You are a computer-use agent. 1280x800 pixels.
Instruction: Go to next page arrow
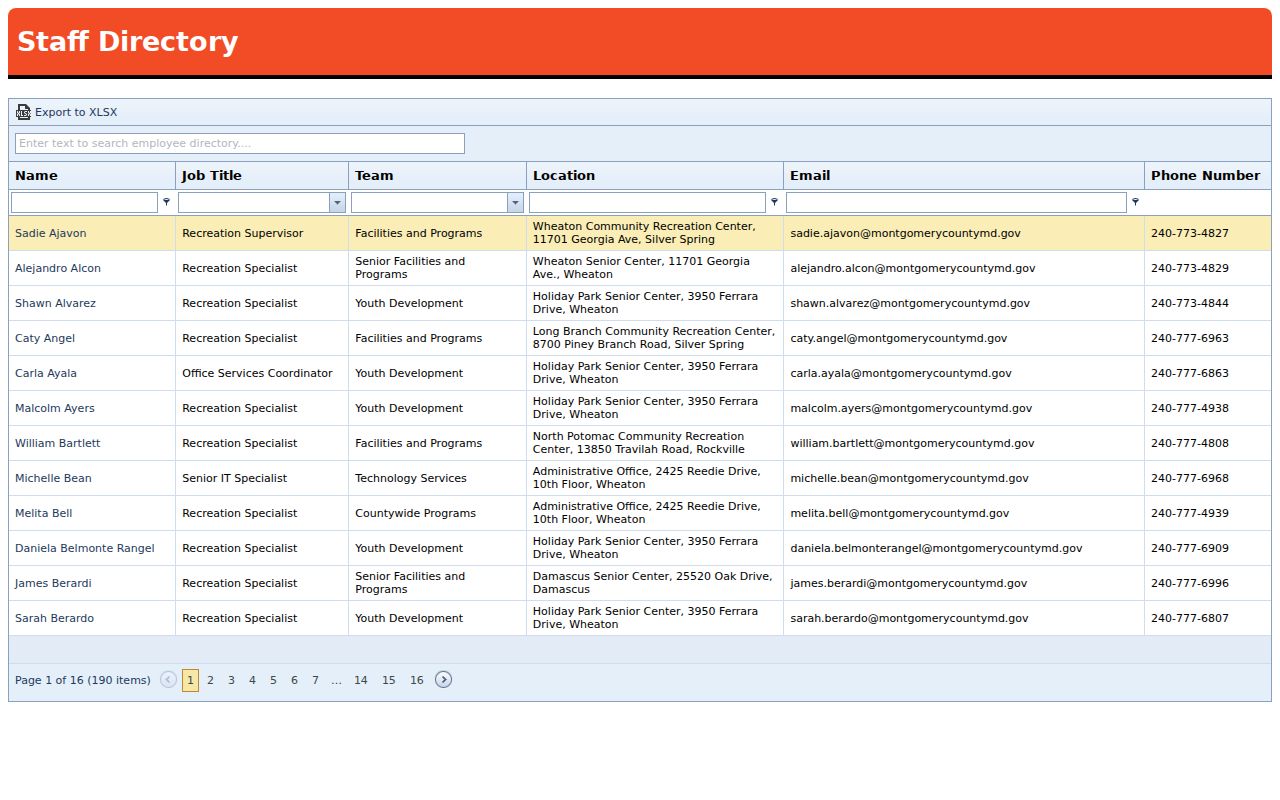point(443,680)
